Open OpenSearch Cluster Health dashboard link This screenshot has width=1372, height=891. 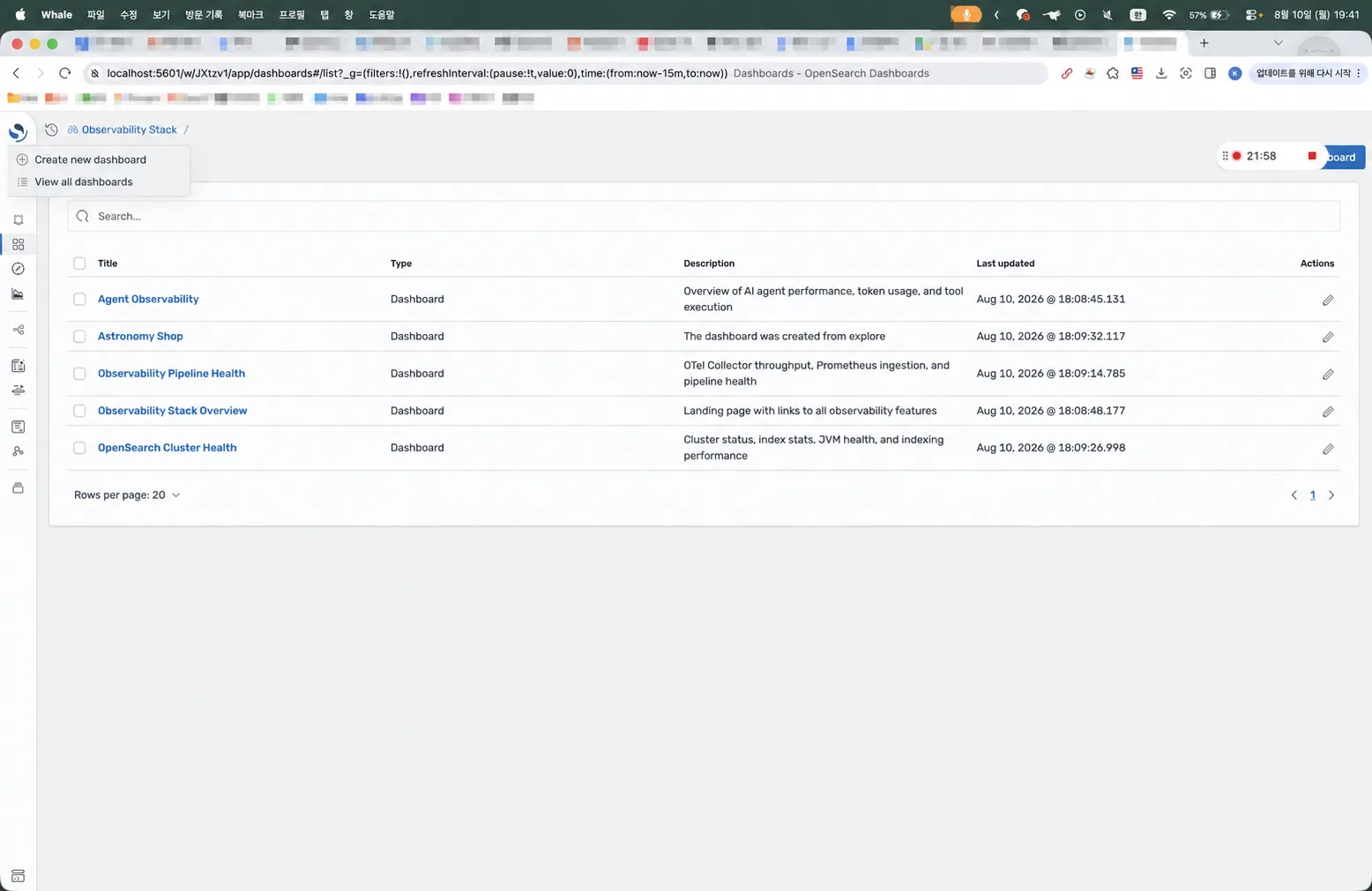[x=167, y=448]
